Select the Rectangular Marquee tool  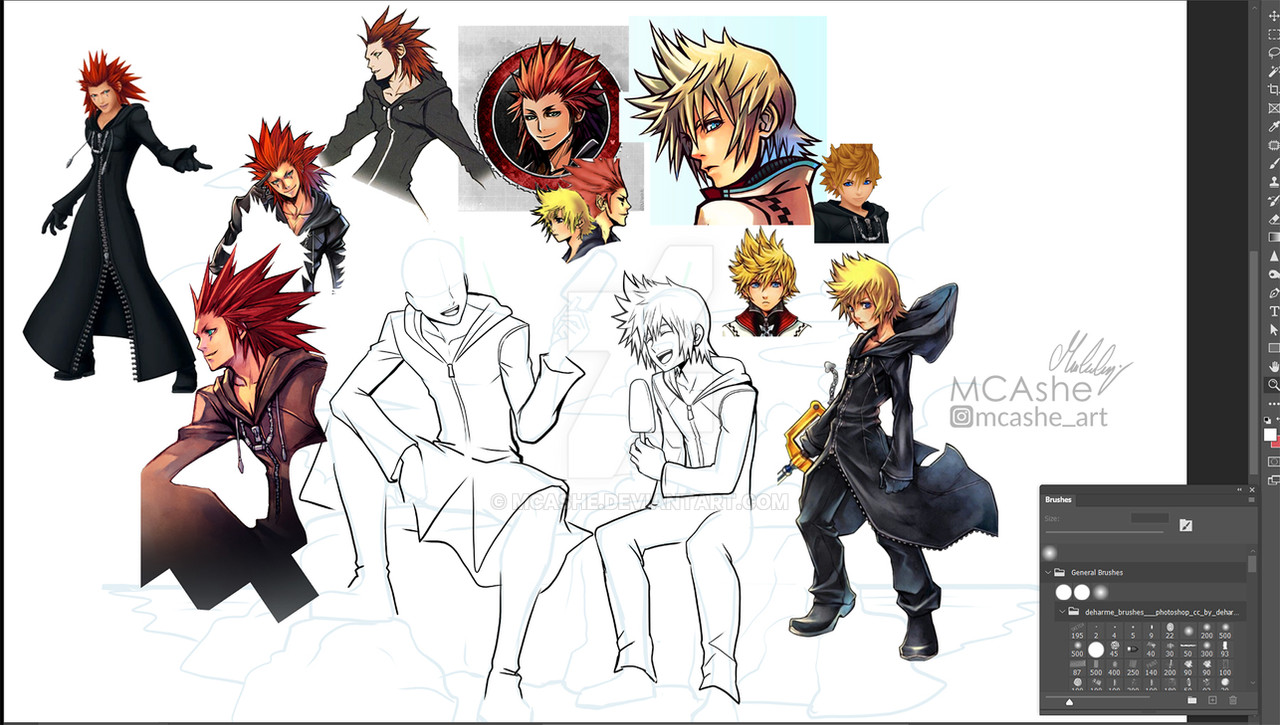point(1273,33)
